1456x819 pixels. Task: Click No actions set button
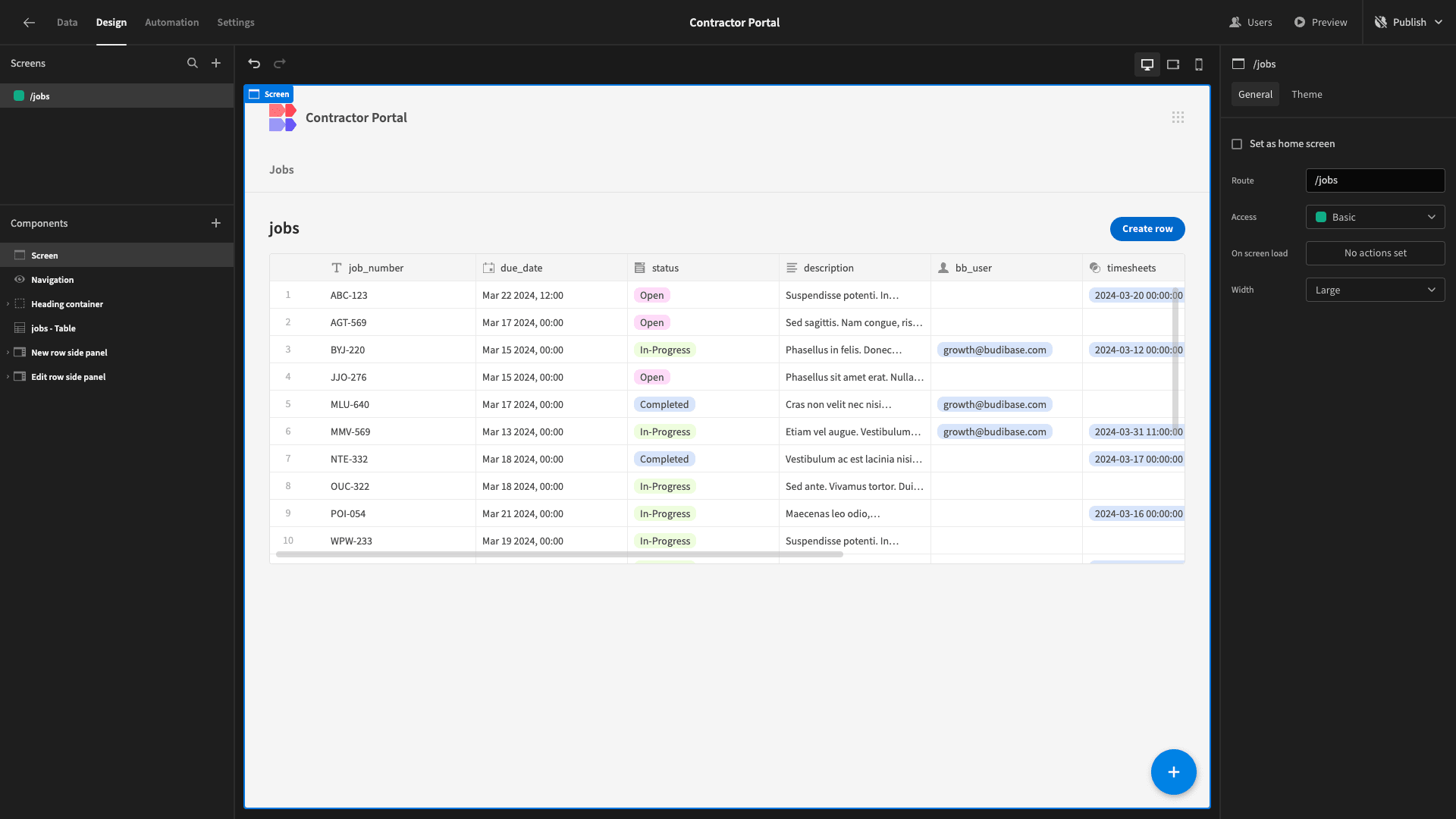coord(1375,253)
